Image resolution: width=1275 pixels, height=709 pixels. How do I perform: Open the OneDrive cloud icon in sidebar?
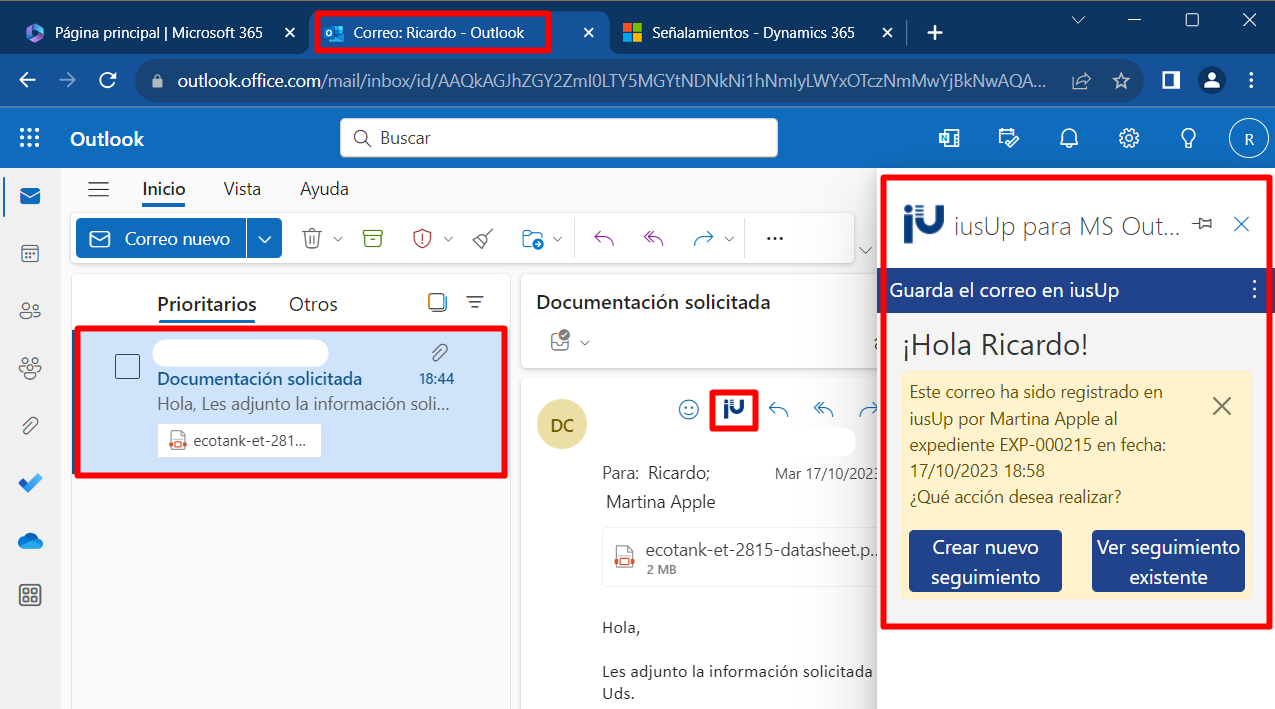(x=30, y=541)
